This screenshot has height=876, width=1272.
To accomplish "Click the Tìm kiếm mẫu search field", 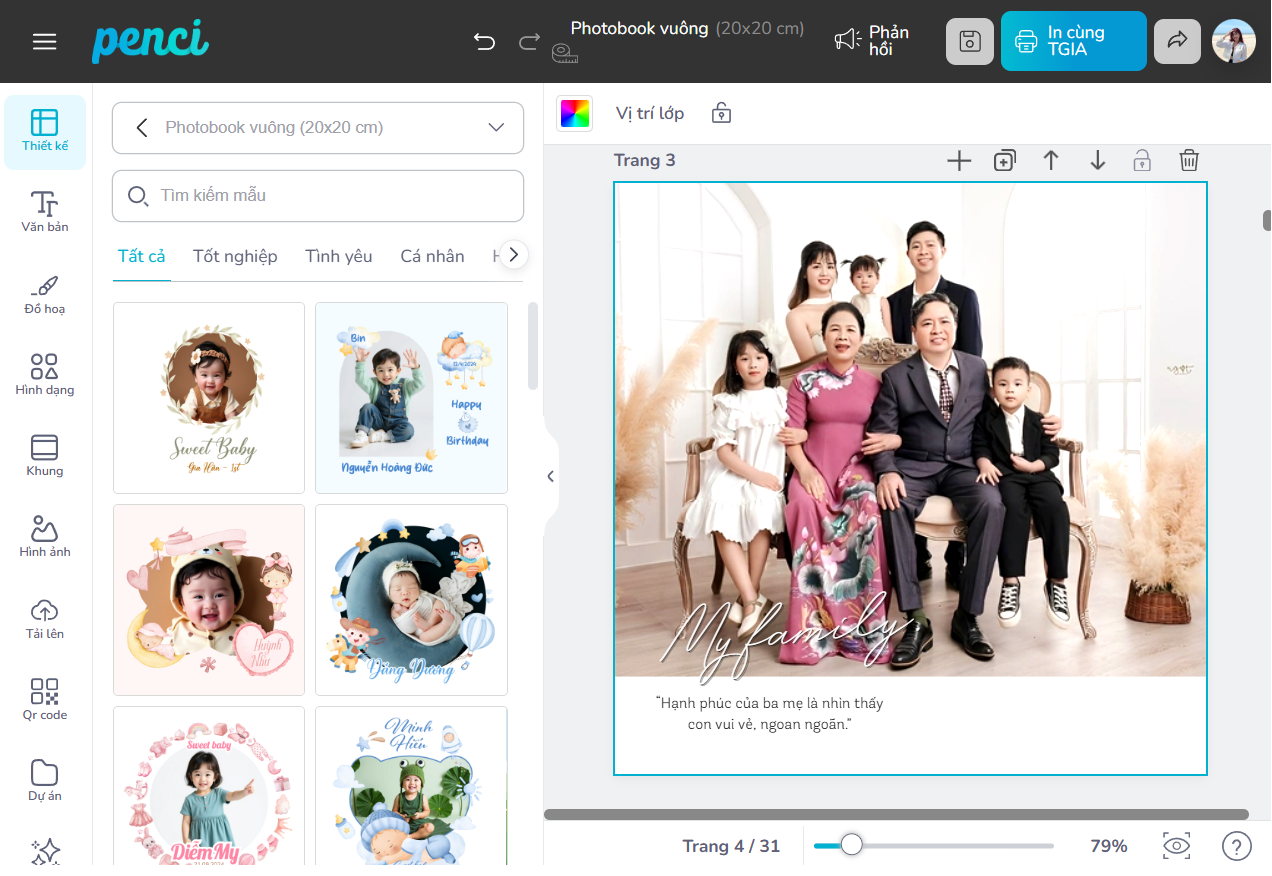I will coord(318,195).
